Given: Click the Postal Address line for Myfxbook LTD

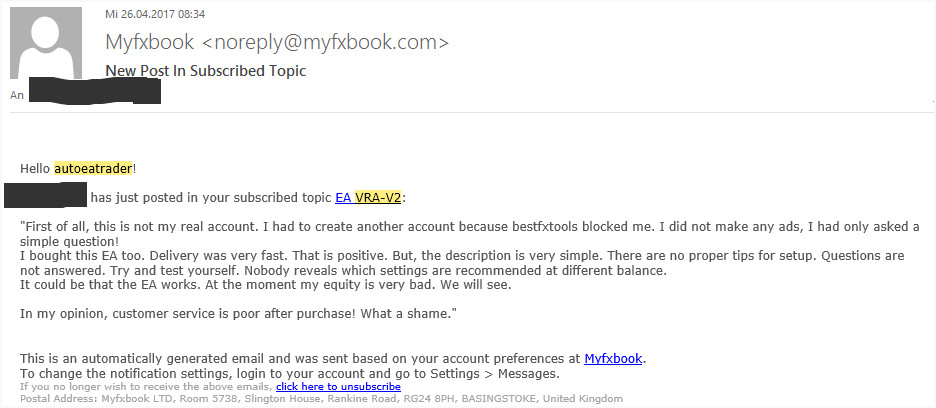Looking at the screenshot, I should [321, 398].
